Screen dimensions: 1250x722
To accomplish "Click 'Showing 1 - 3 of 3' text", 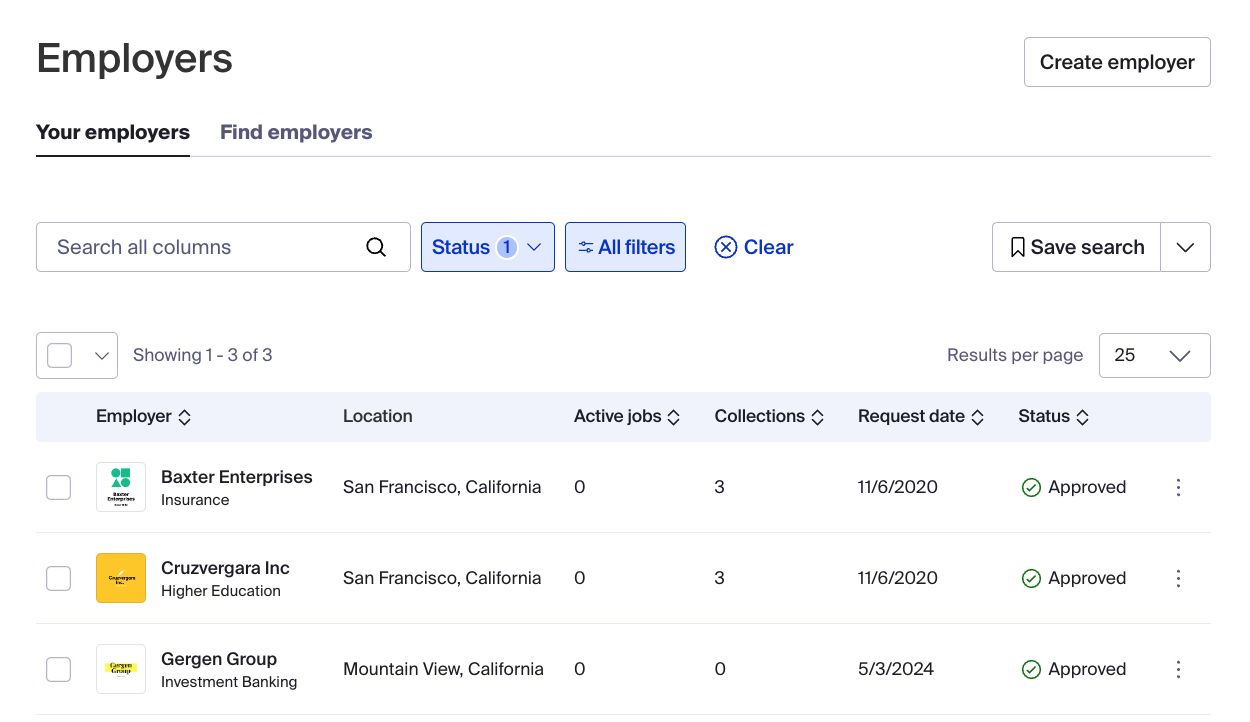I will coord(203,355).
